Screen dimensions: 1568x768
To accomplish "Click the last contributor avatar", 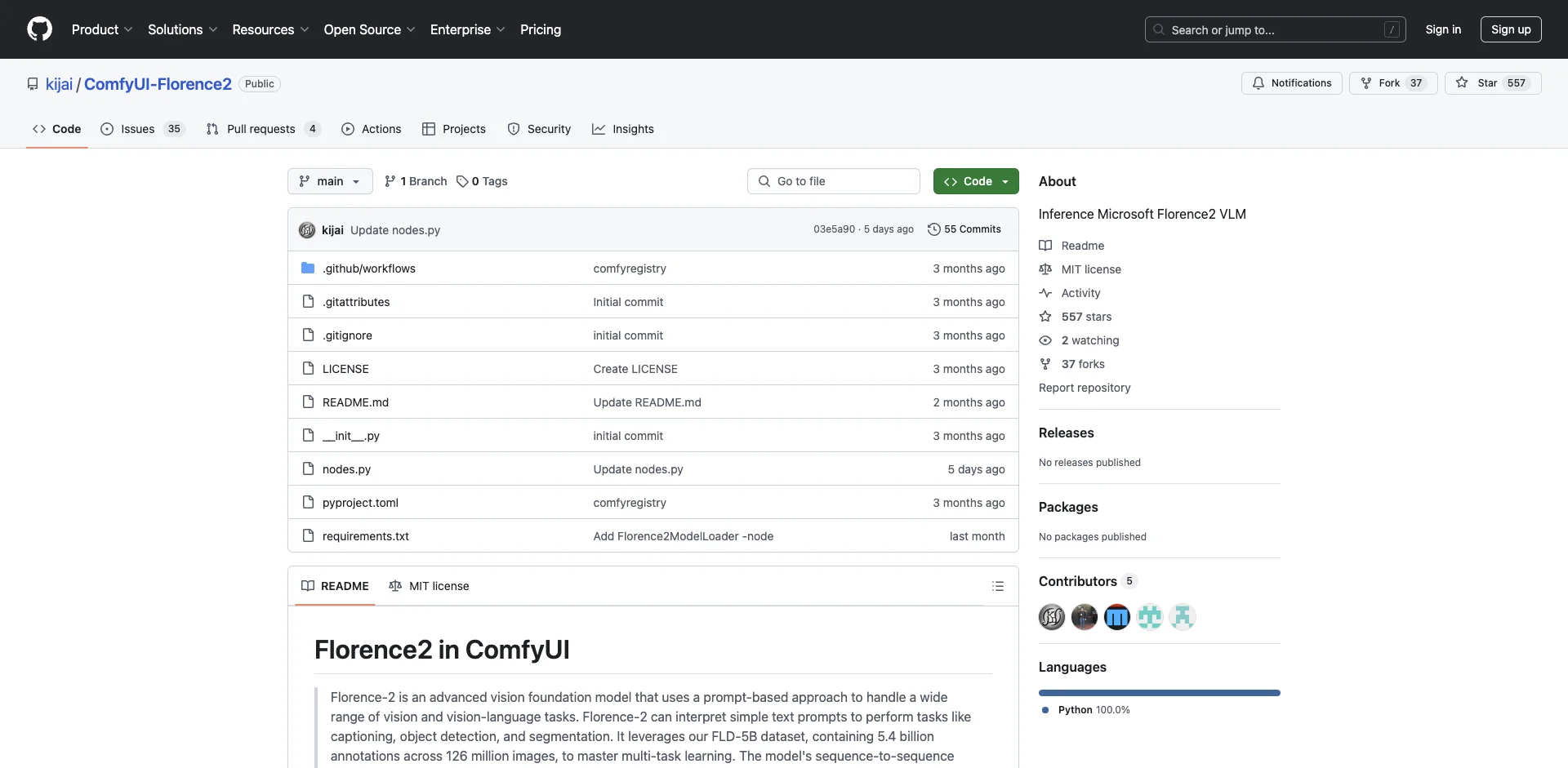I will click(1183, 617).
